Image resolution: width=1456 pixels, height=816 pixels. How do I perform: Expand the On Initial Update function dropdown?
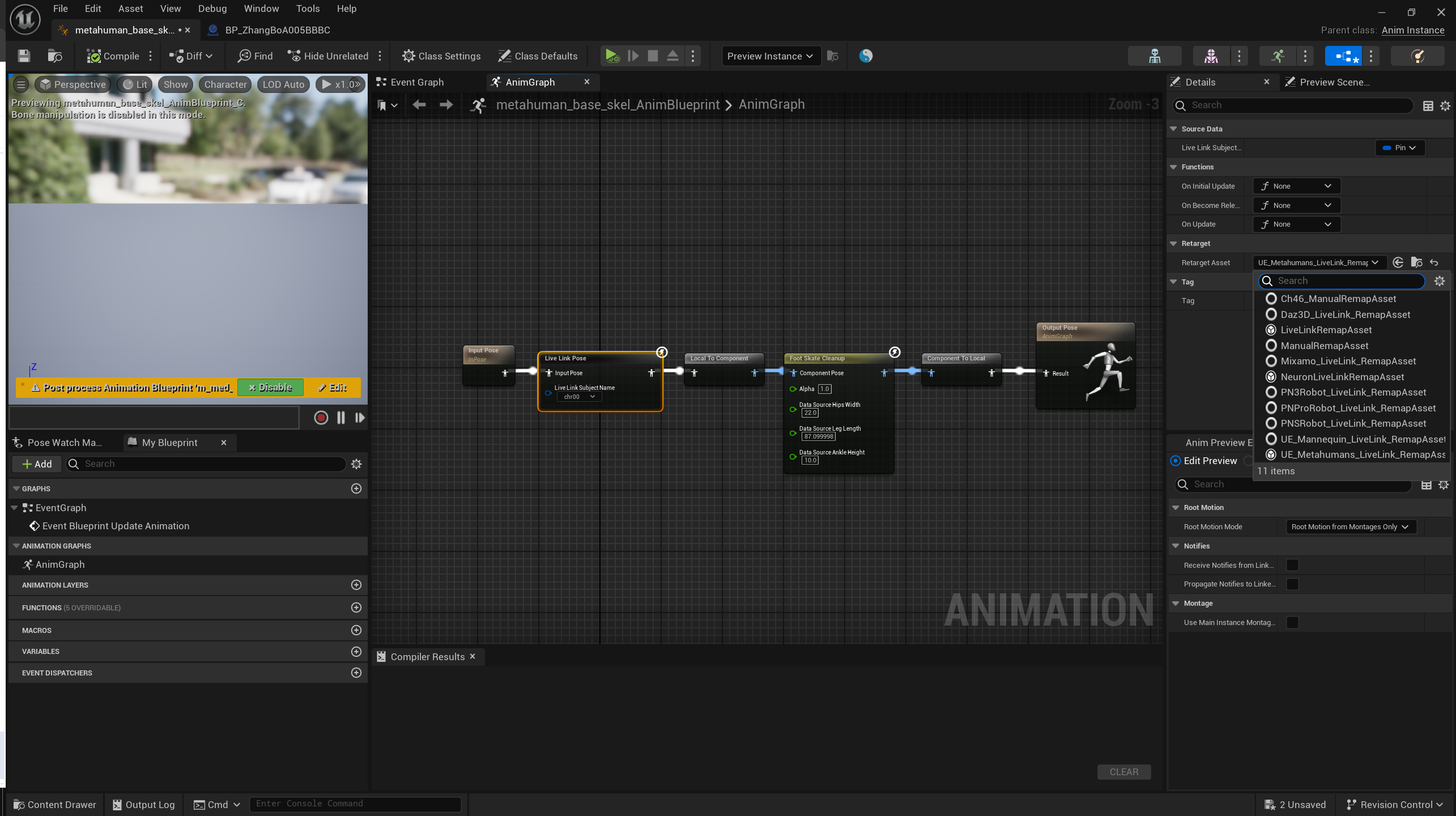(x=1296, y=186)
